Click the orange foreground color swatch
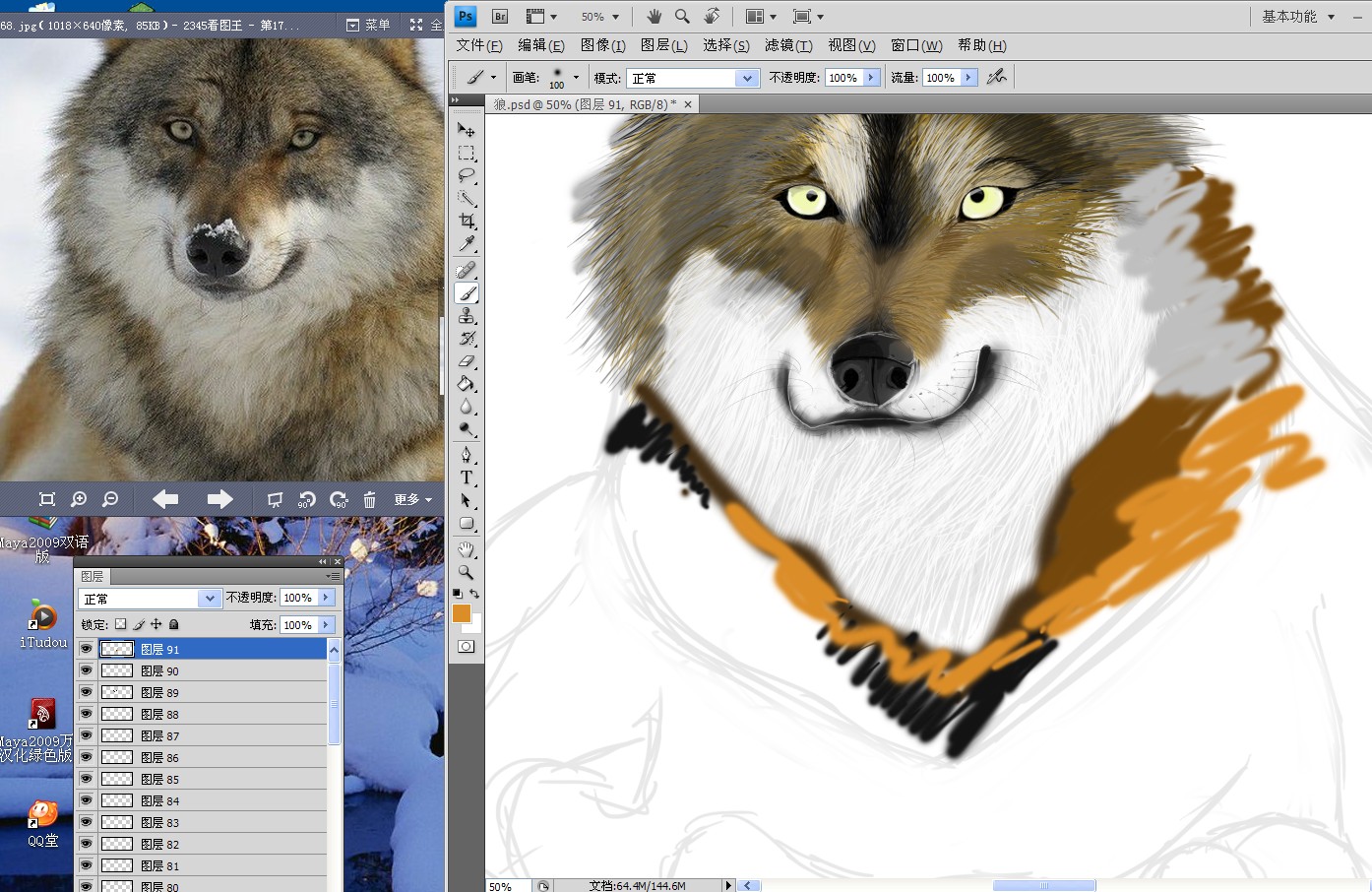 point(461,613)
